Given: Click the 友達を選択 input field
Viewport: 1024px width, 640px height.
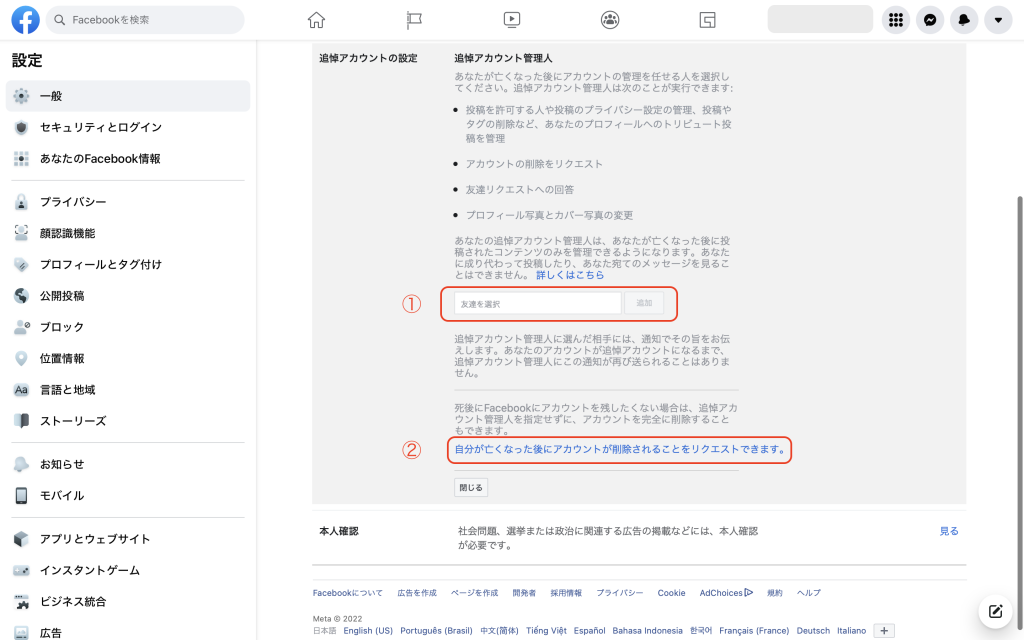Looking at the screenshot, I should [x=537, y=304].
